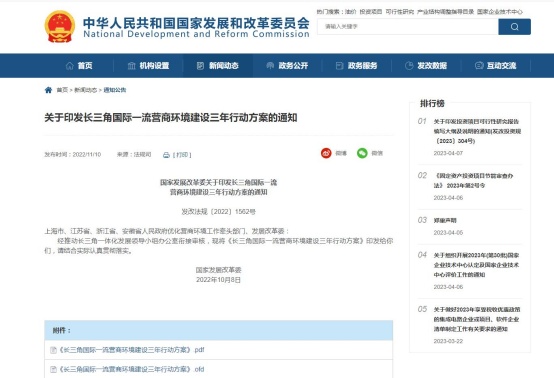Click the printer icon next to 打印
Image resolution: width=554 pixels, height=378 pixels.
click(x=166, y=155)
